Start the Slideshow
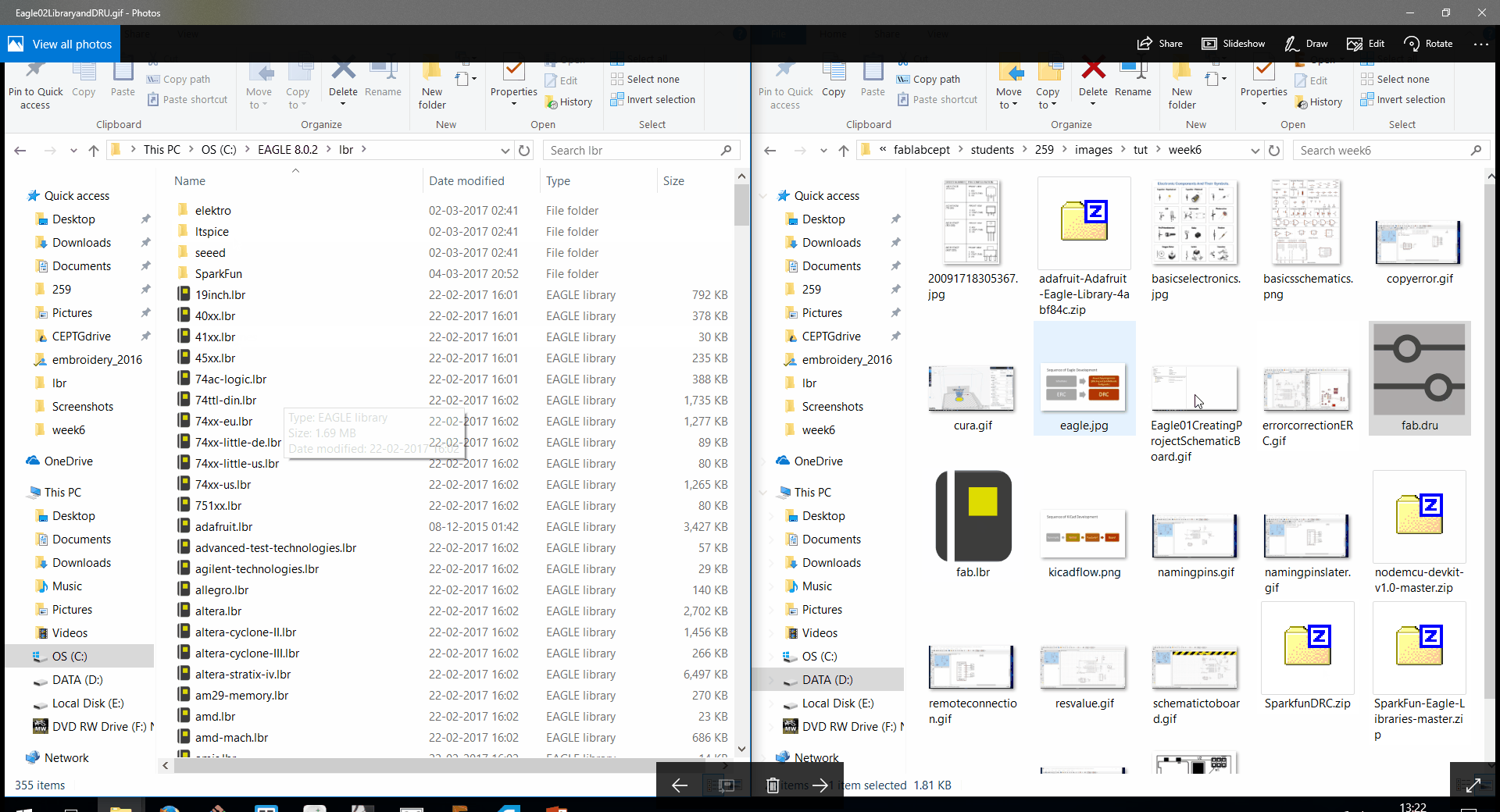Screen dimensions: 1500x812 [x=1233, y=44]
